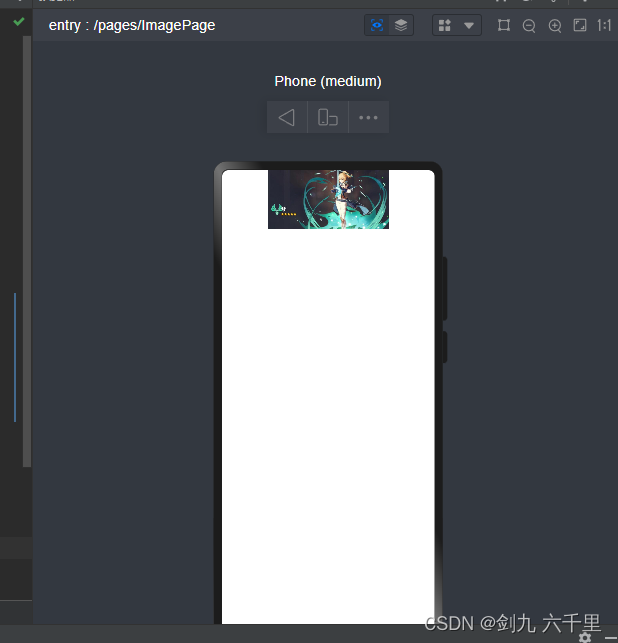This screenshot has width=618, height=643.
Task: Click the editor vertical scrollbar
Action: (x=27, y=251)
